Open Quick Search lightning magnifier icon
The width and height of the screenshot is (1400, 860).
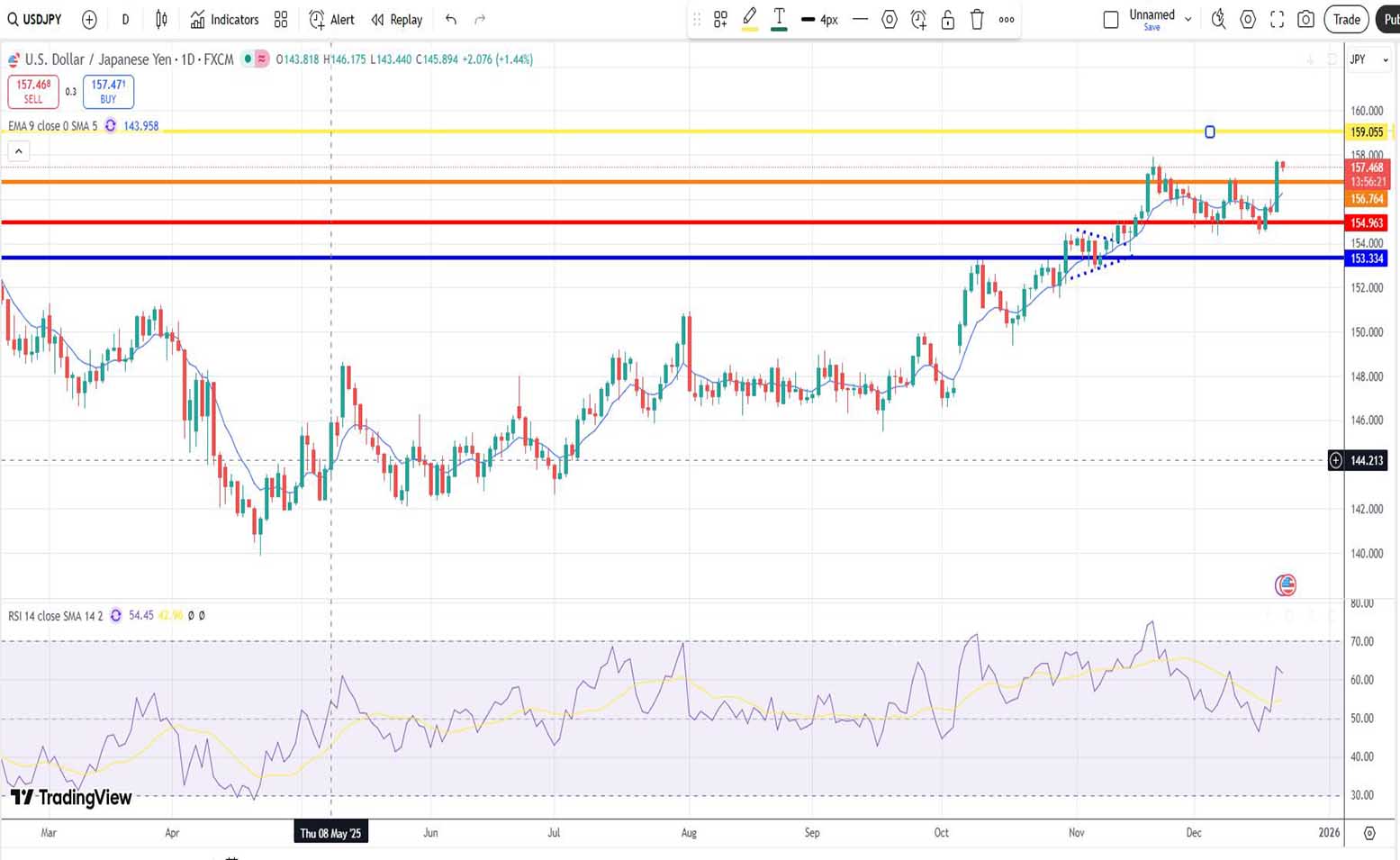[1218, 19]
